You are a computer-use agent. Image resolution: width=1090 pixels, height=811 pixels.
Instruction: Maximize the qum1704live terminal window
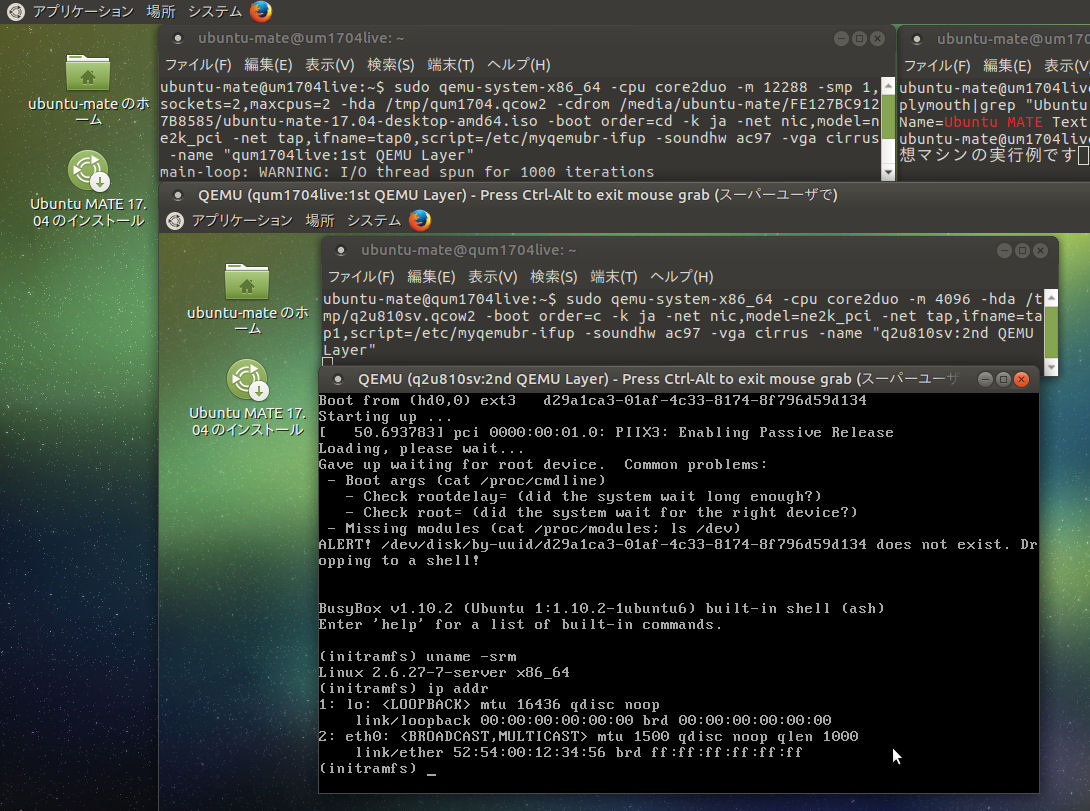point(1022,250)
